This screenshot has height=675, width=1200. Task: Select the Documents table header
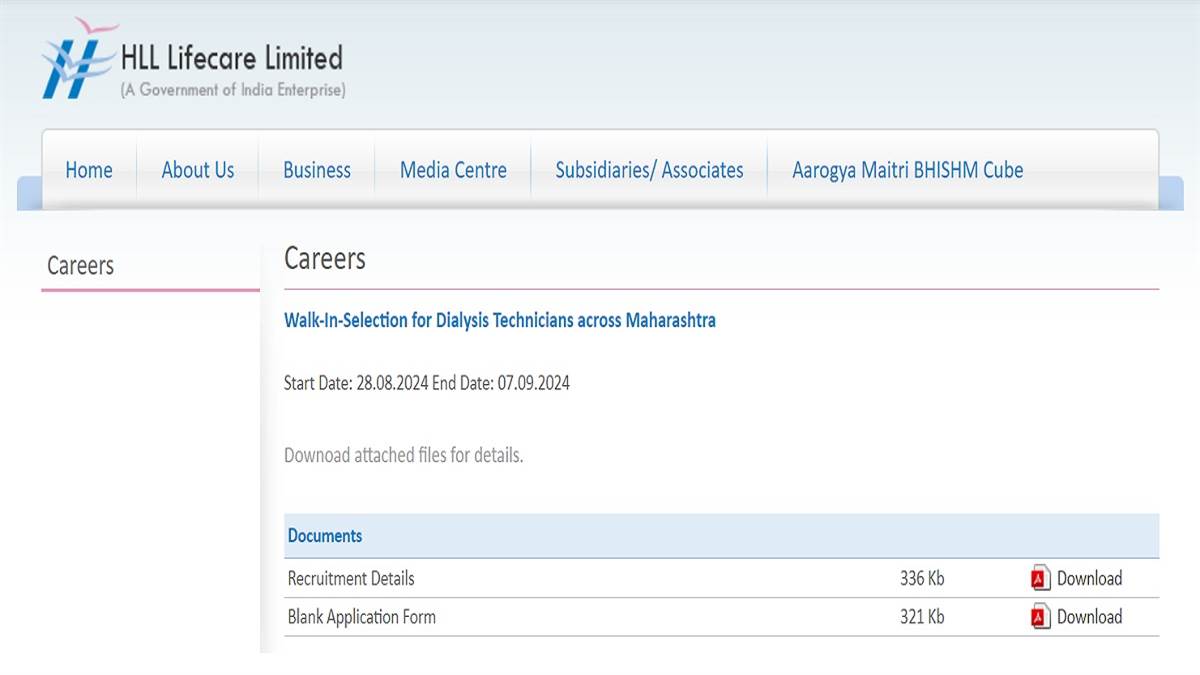click(325, 536)
